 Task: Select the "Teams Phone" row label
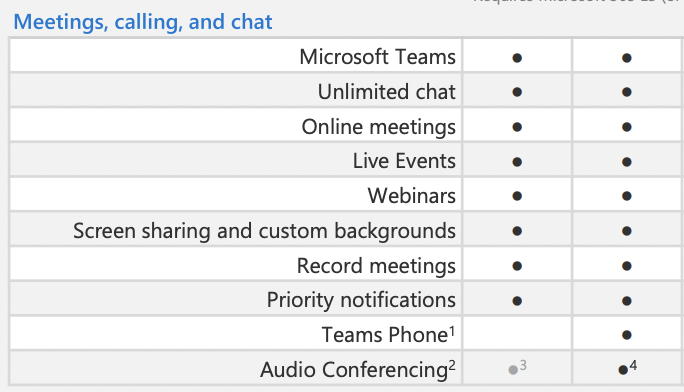[x=388, y=335]
